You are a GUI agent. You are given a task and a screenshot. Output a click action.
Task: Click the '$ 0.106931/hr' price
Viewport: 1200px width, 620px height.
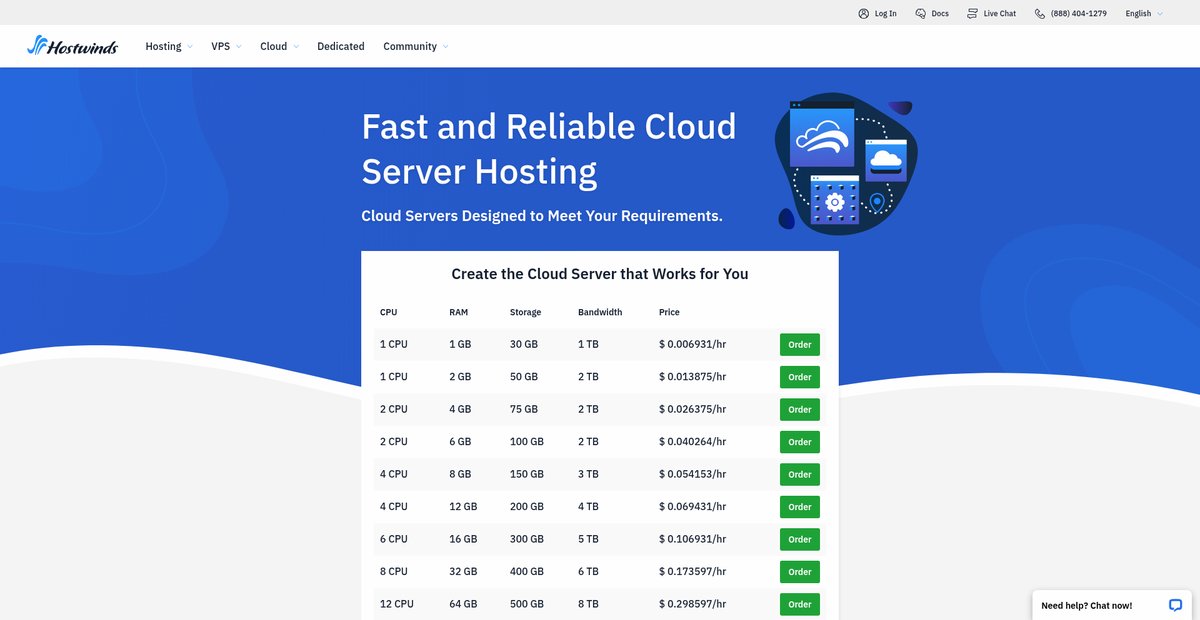click(x=692, y=539)
